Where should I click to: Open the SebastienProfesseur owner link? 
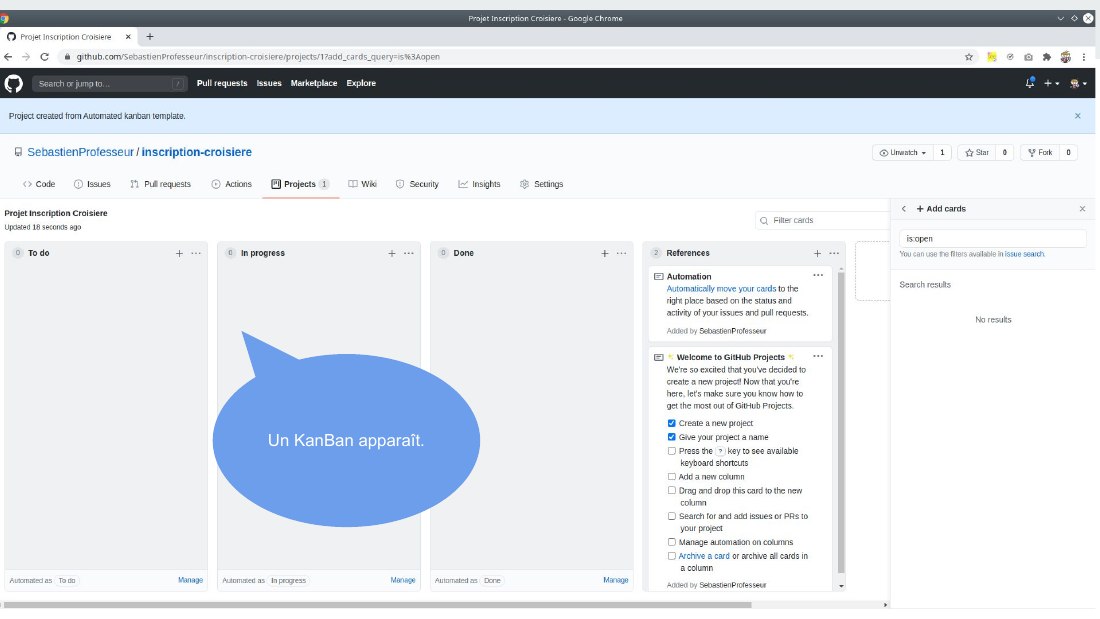coord(80,152)
